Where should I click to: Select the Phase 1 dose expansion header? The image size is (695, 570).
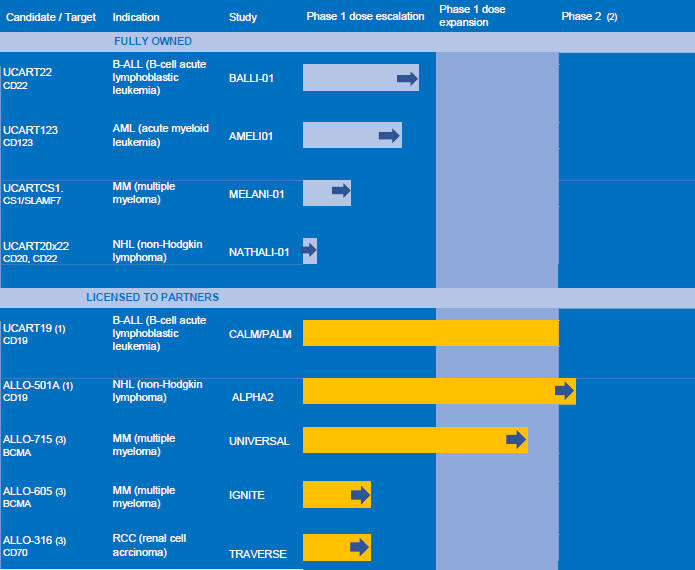(x=473, y=16)
